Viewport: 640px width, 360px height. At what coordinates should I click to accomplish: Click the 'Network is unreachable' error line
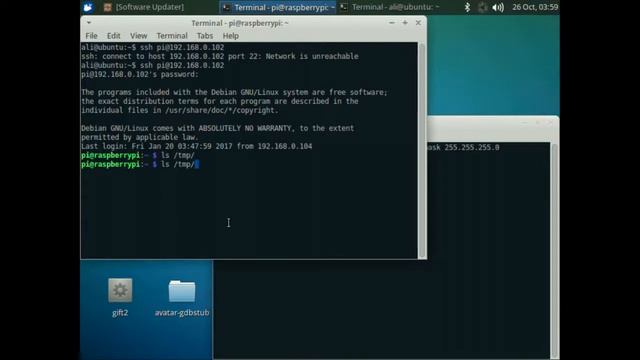coord(220,56)
